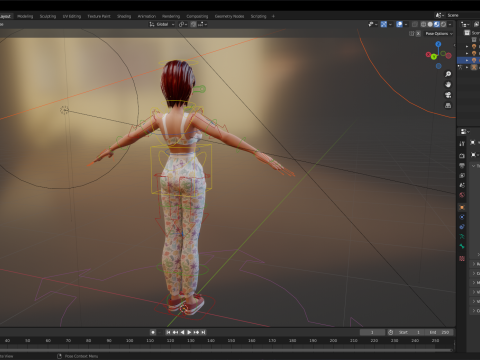This screenshot has height=360, width=480.
Task: Switch to the Texture Paint tab
Action: [99, 16]
